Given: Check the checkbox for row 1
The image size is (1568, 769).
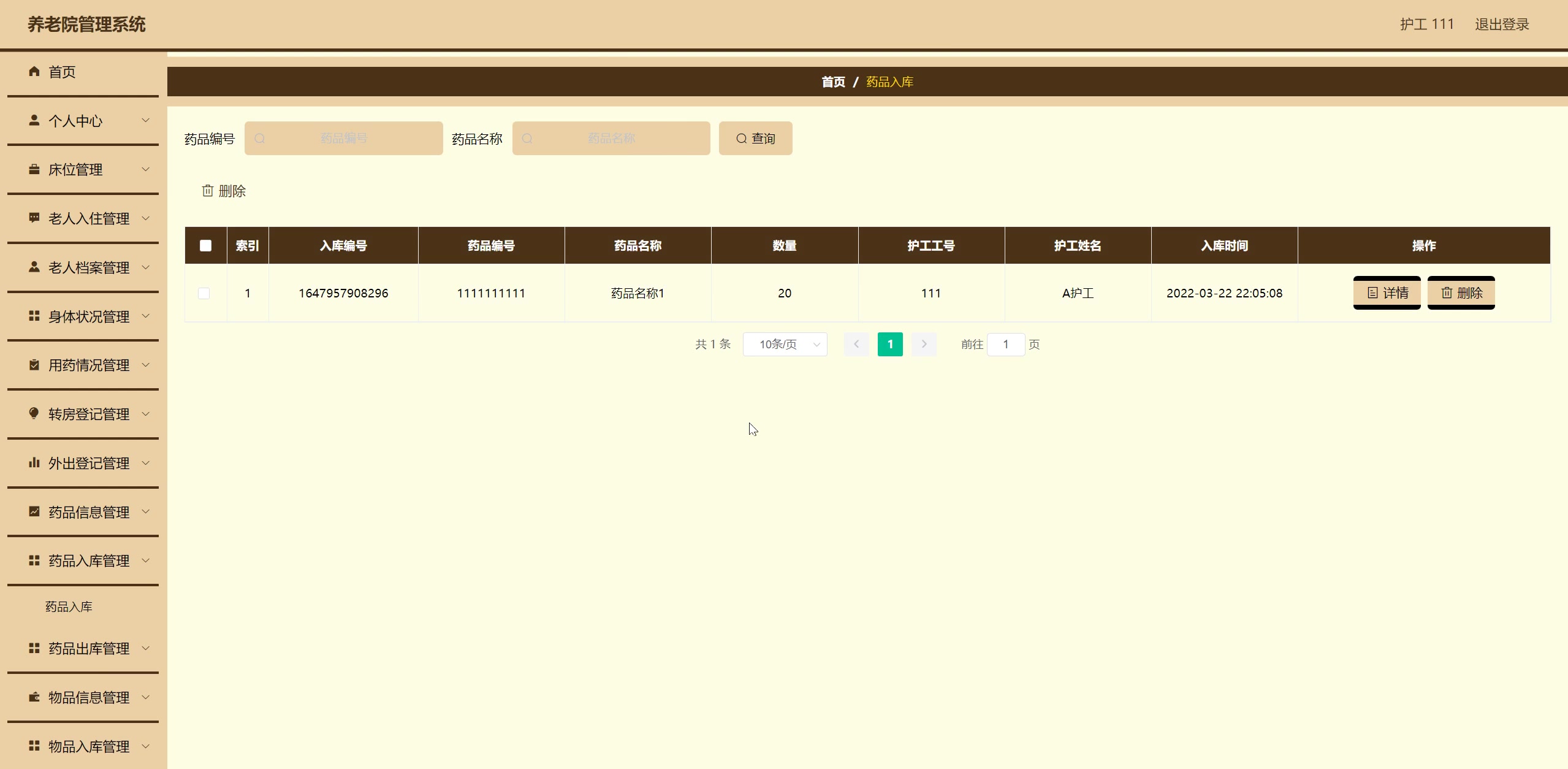Looking at the screenshot, I should tap(204, 293).
